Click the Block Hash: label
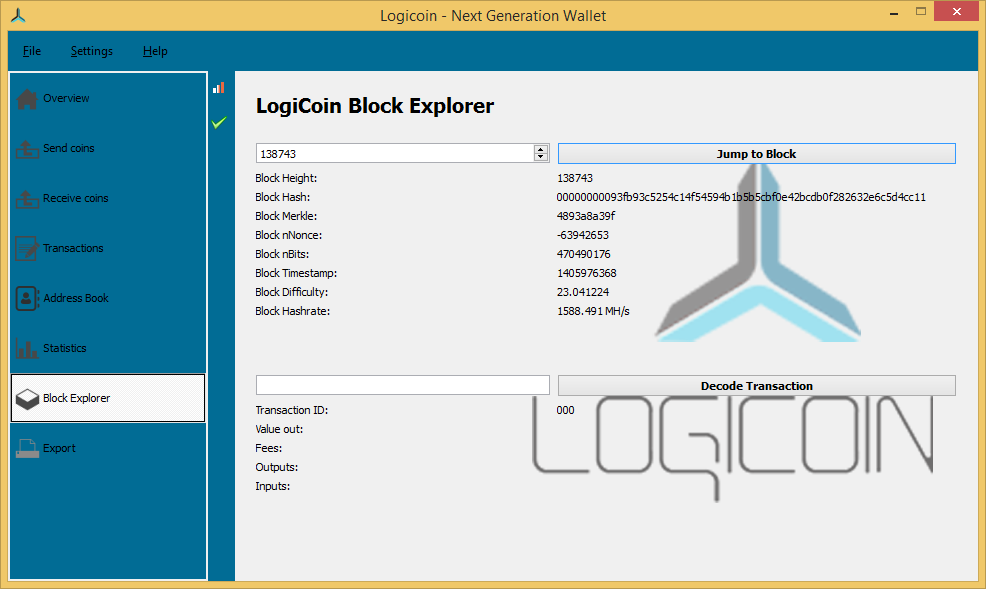986x589 pixels. pyautogui.click(x=282, y=197)
